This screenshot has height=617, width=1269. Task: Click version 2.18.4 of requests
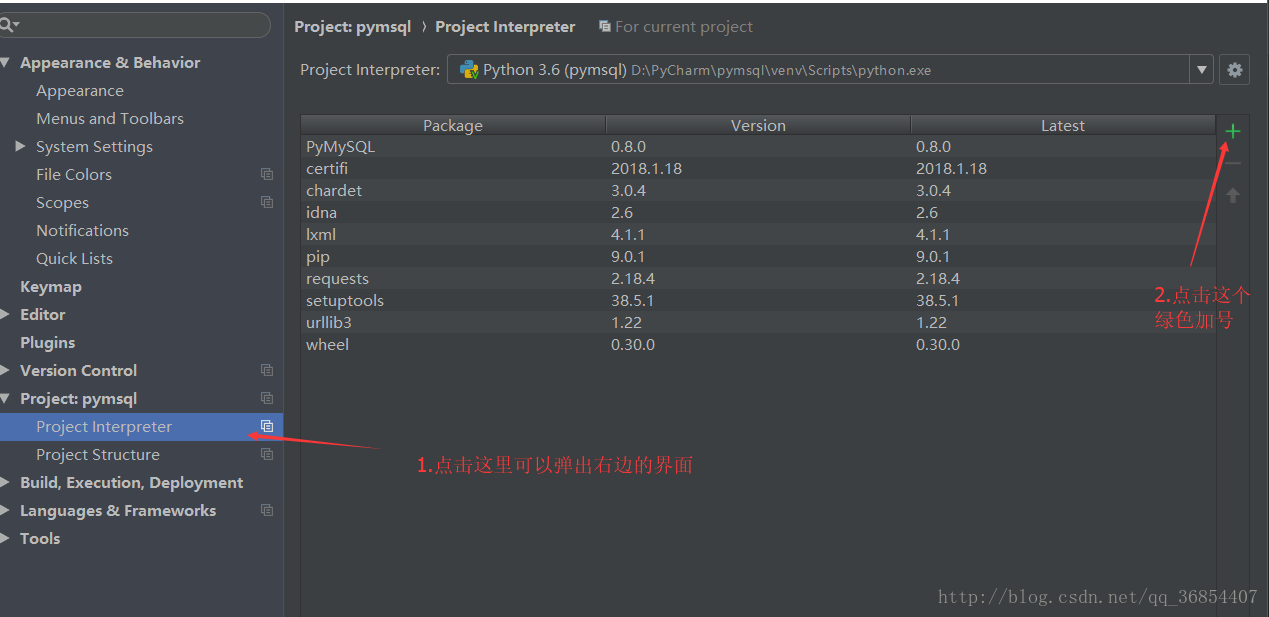click(633, 278)
